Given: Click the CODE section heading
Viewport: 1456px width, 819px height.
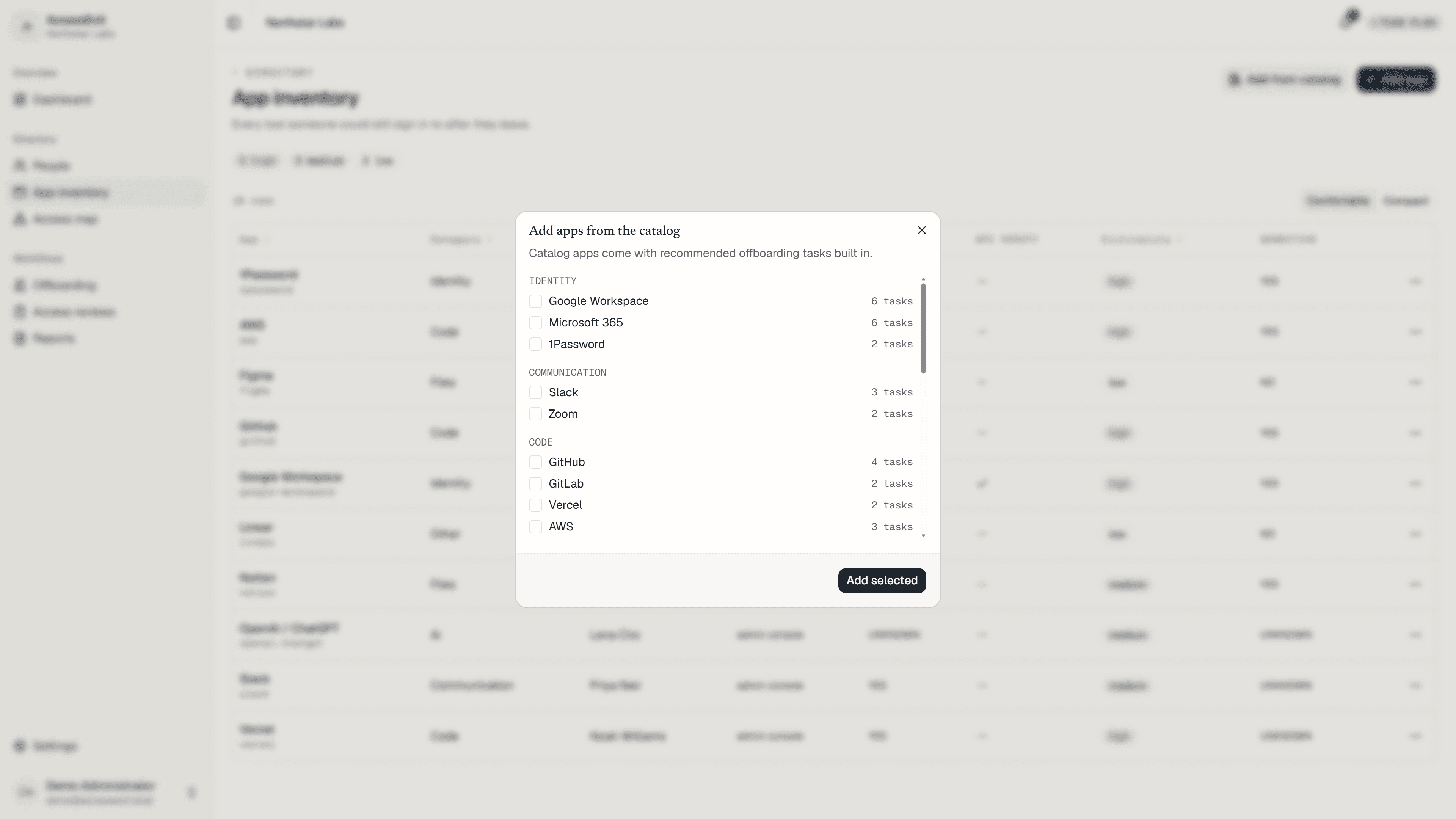Looking at the screenshot, I should [540, 442].
